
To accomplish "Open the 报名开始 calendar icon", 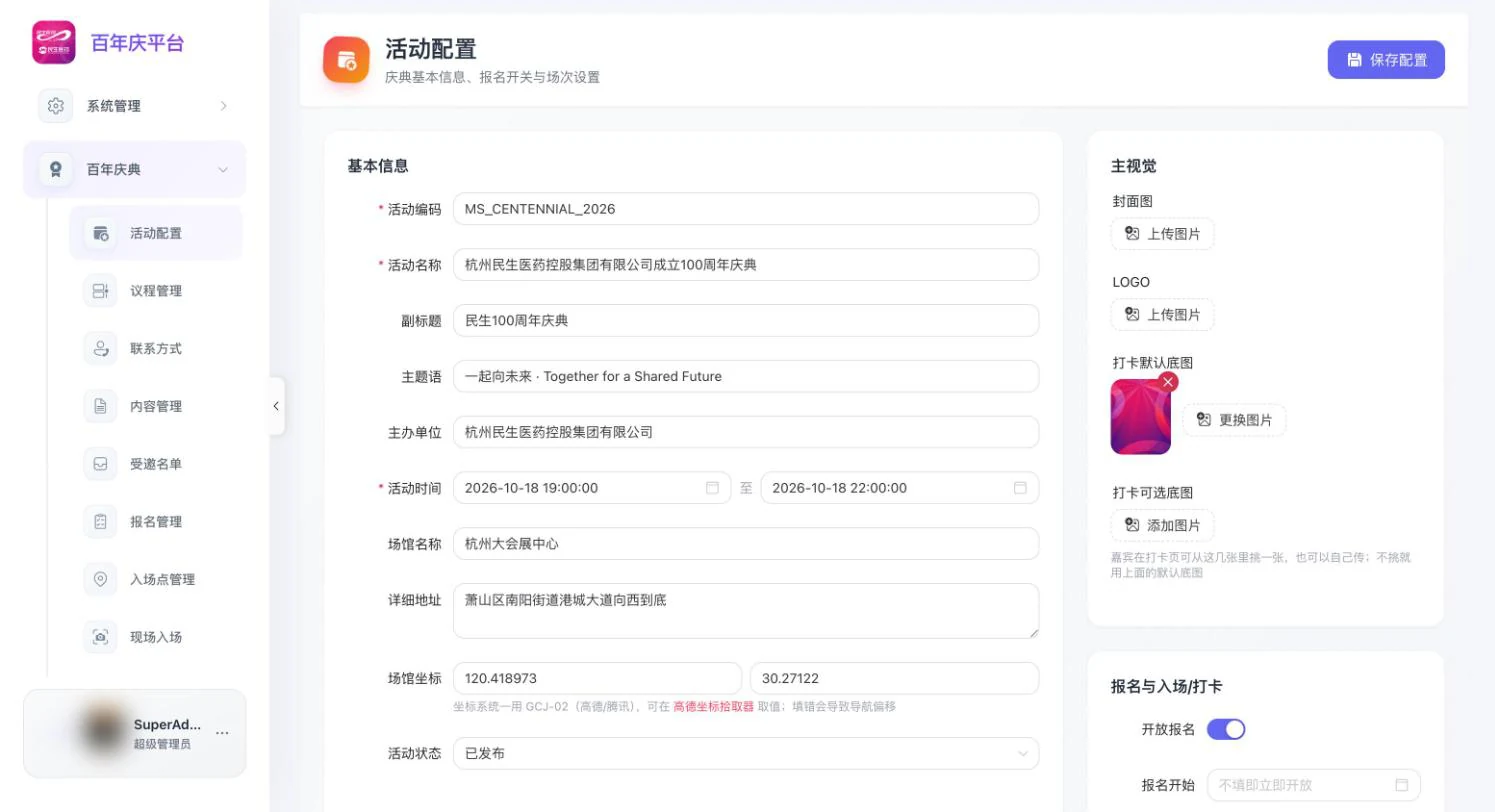I will pyautogui.click(x=1402, y=785).
